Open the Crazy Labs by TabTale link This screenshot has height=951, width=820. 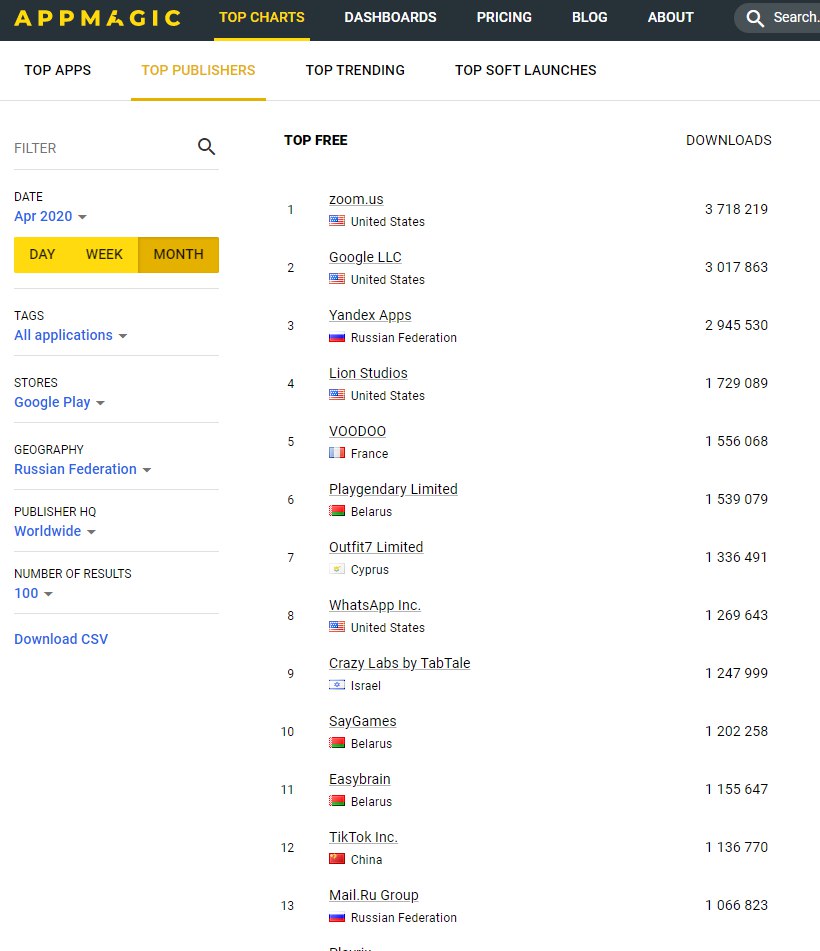(x=400, y=664)
